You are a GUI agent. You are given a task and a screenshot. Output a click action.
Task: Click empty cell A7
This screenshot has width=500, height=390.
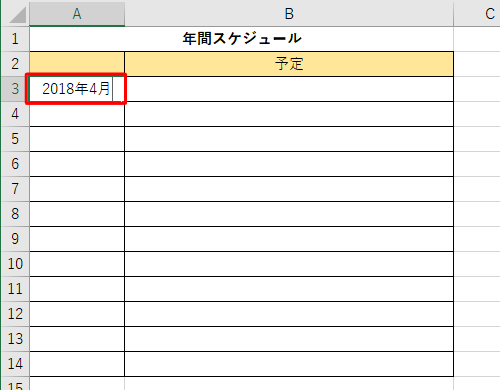pos(77,189)
